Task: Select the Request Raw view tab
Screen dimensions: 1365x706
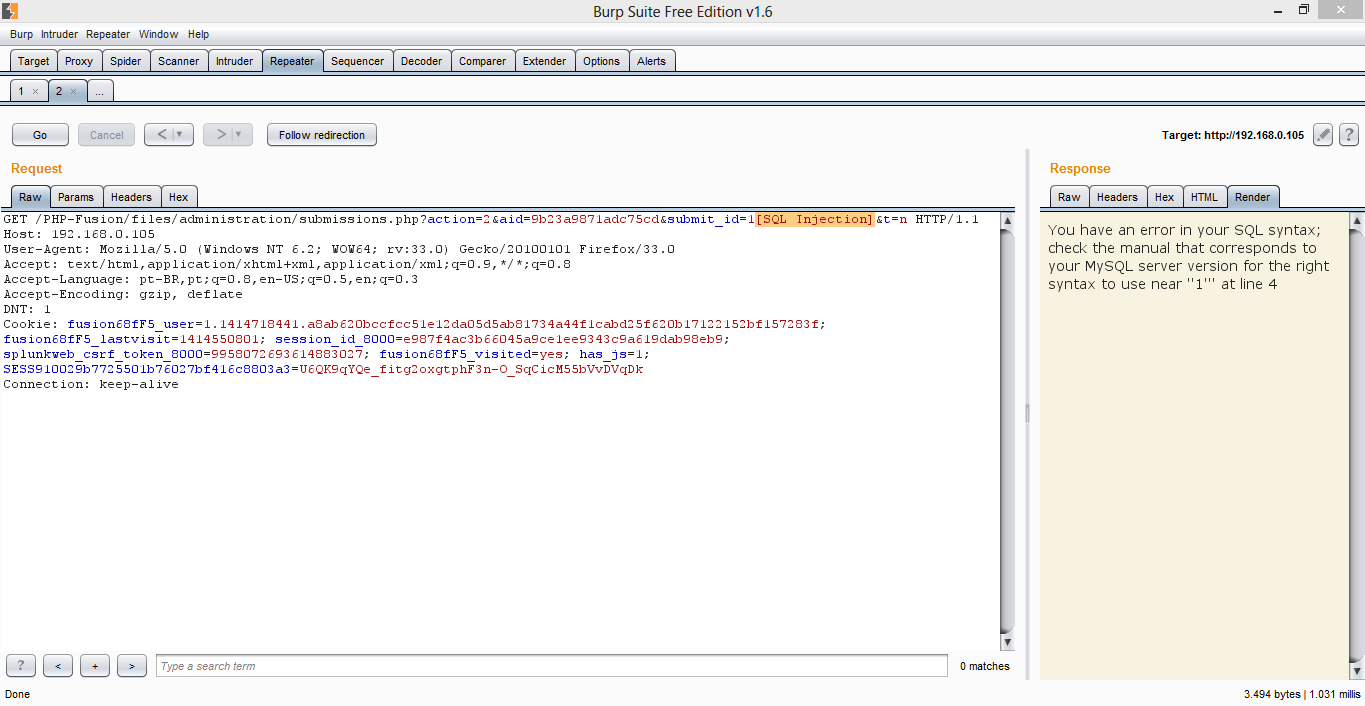Action: click(x=30, y=197)
